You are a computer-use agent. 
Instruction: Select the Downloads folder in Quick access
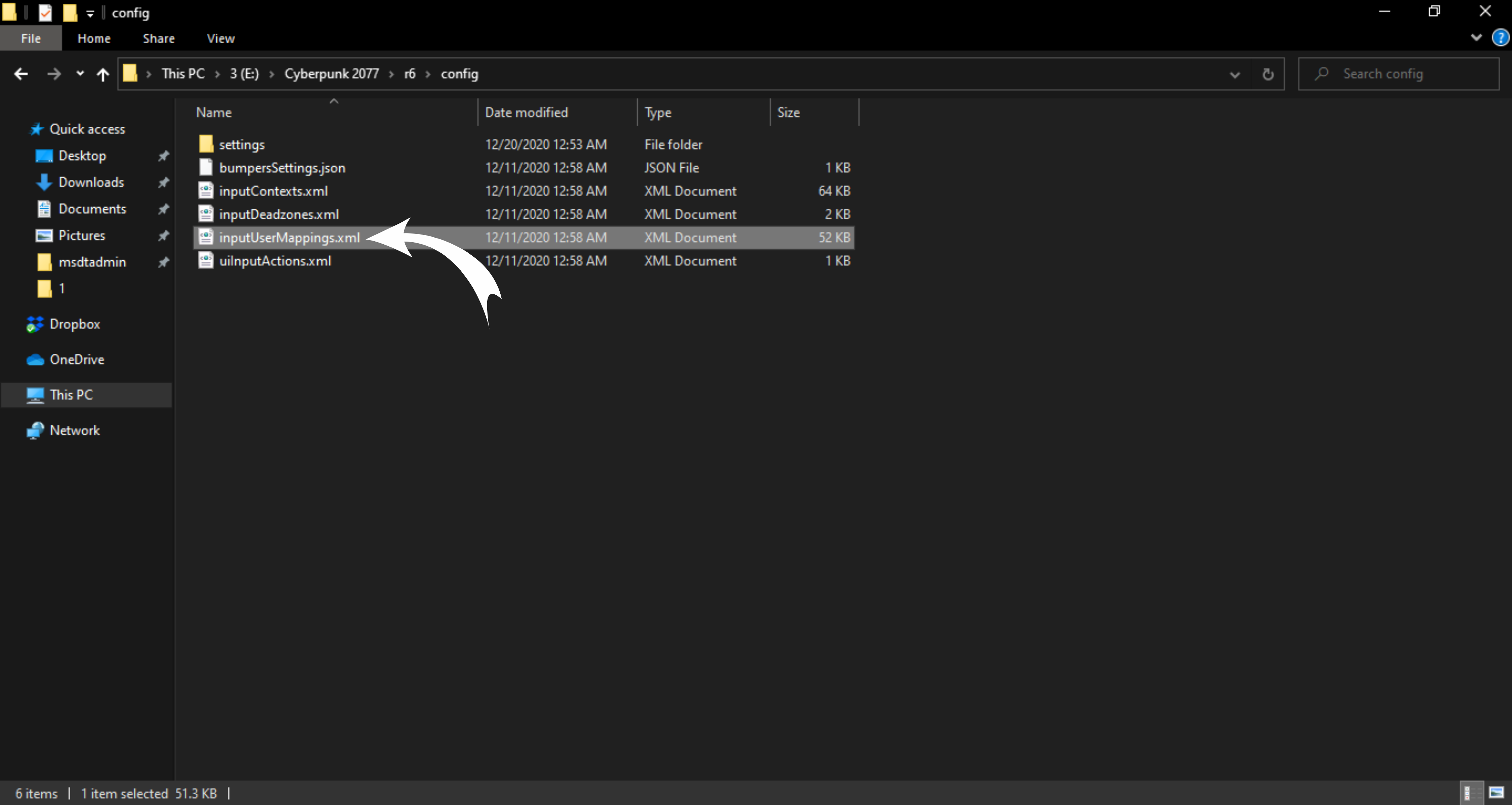91,182
